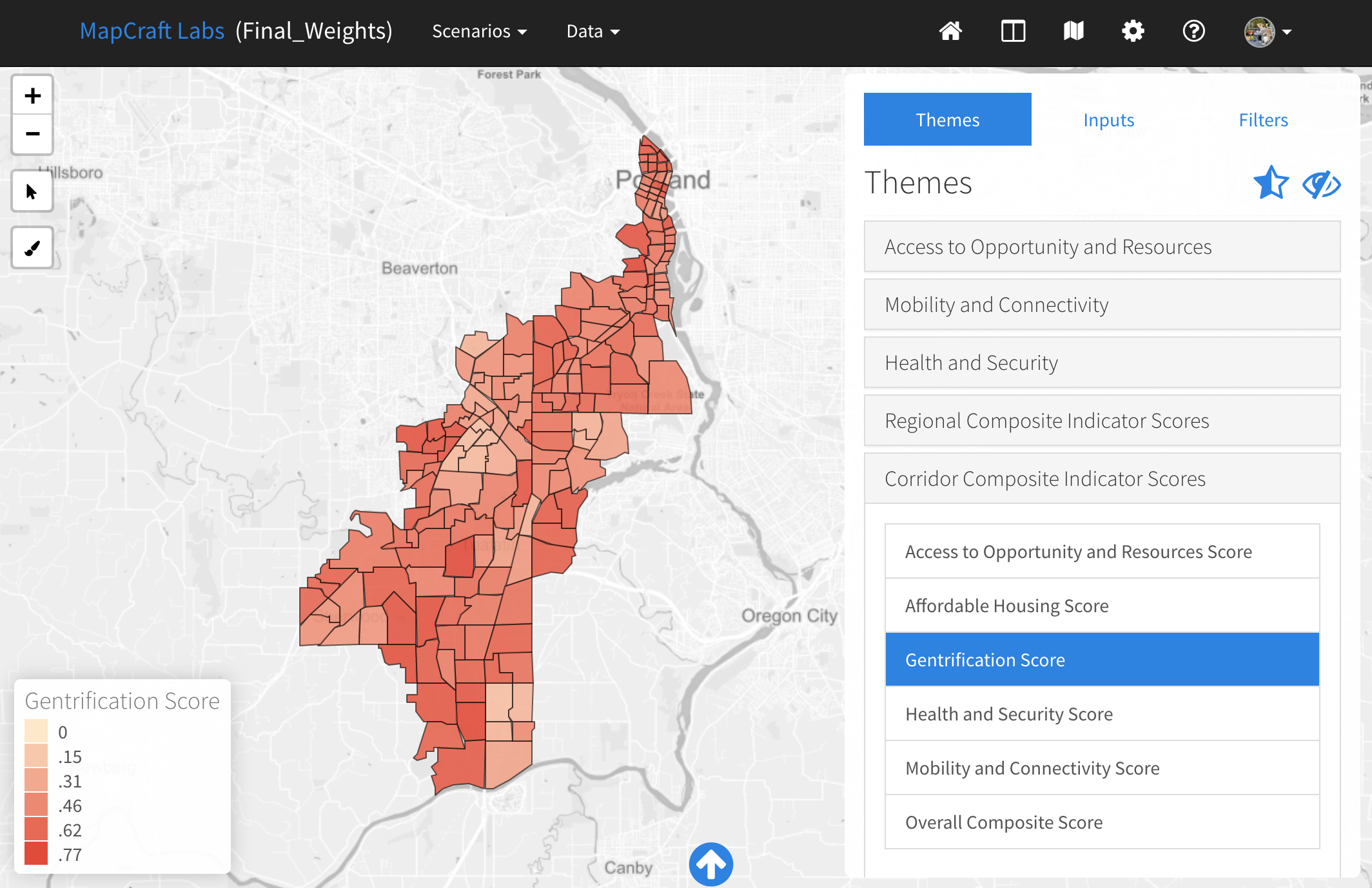Image resolution: width=1372 pixels, height=888 pixels.
Task: Expand Mobility and Connectivity theme
Action: (x=1102, y=304)
